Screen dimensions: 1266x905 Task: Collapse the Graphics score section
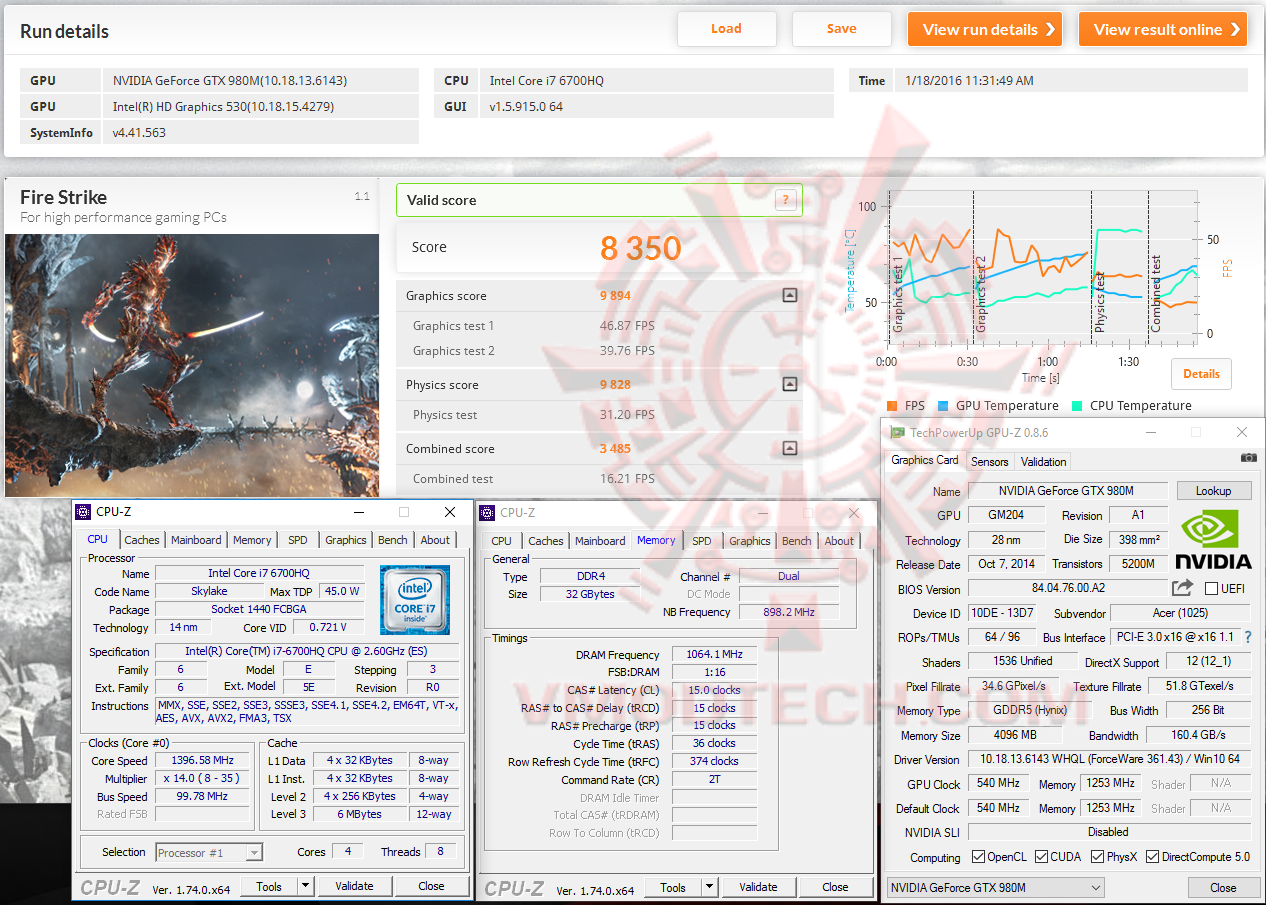coord(790,295)
